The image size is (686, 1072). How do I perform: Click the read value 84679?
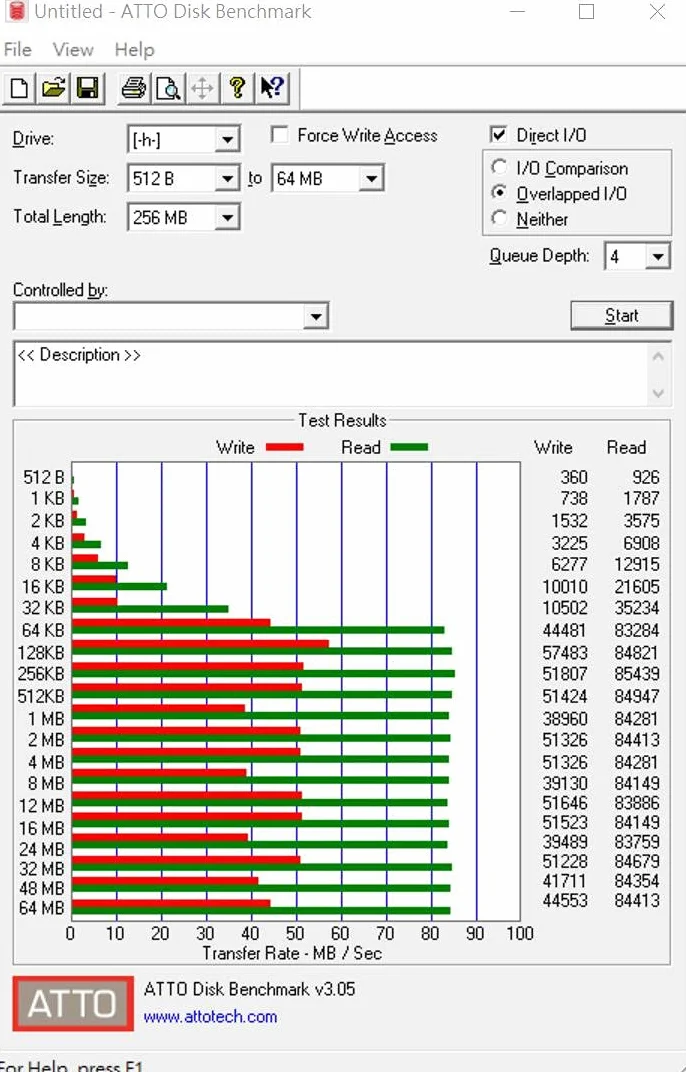[637, 861]
